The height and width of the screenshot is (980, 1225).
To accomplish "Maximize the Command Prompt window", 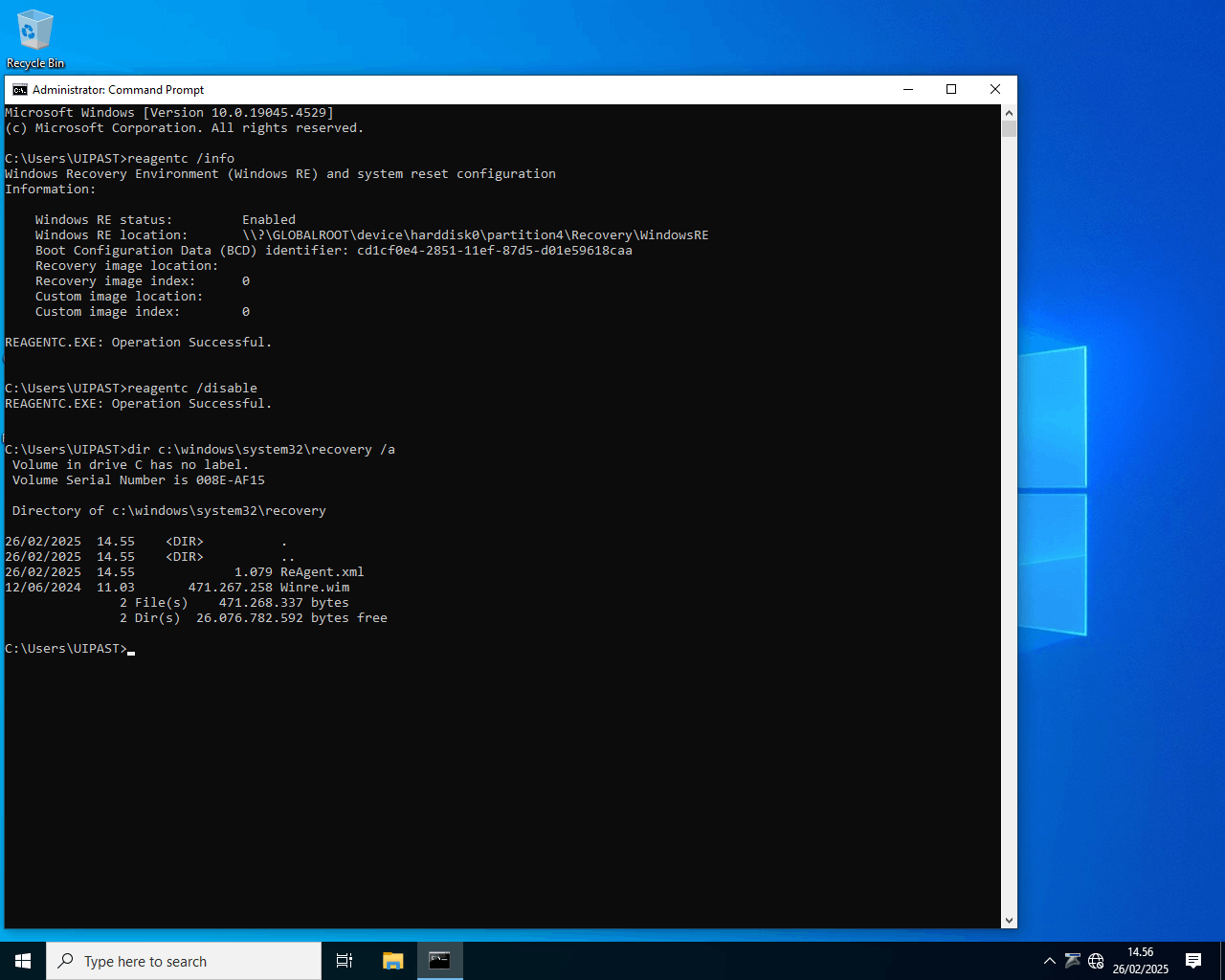I will click(951, 89).
